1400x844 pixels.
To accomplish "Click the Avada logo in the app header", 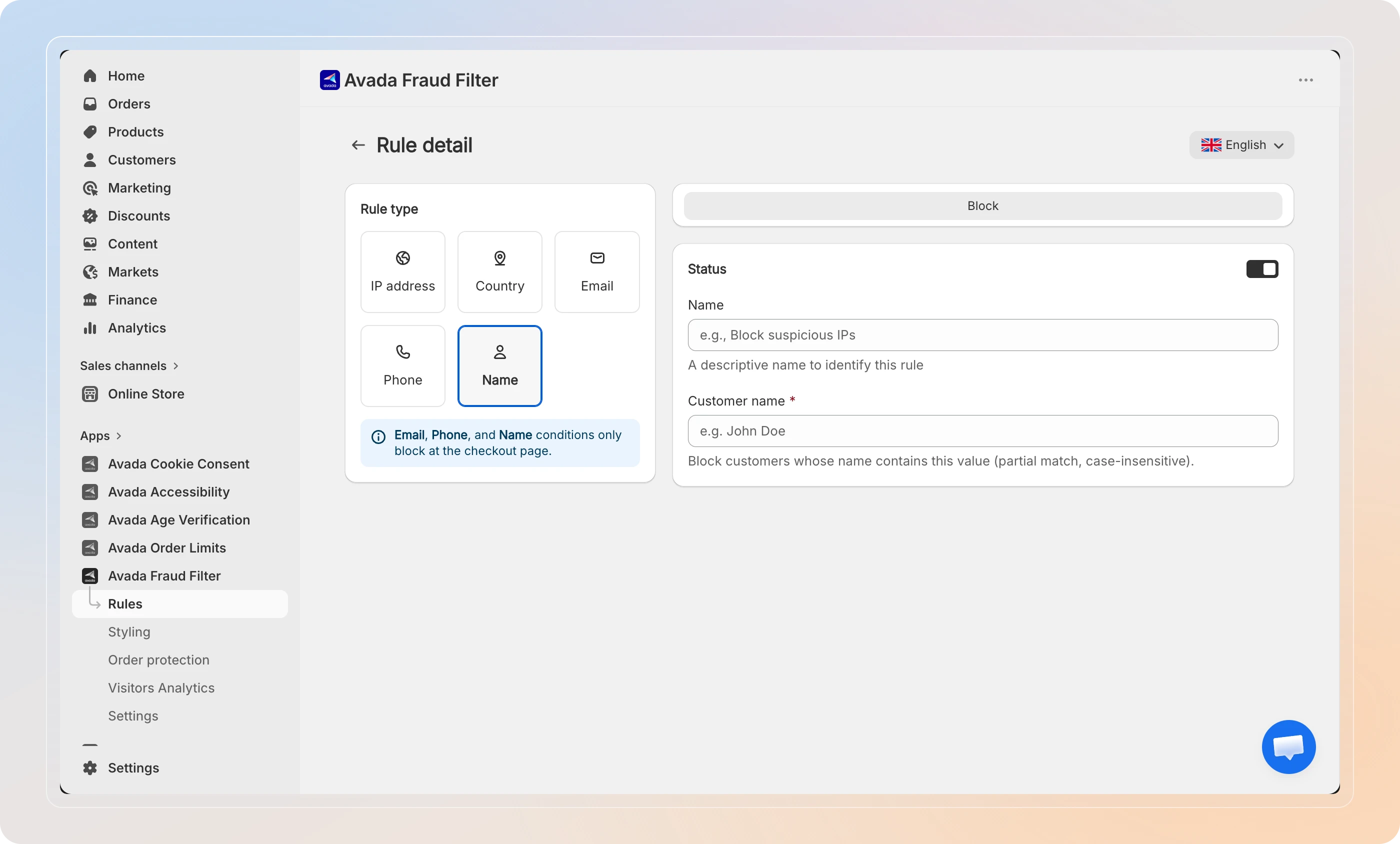I will [x=329, y=80].
